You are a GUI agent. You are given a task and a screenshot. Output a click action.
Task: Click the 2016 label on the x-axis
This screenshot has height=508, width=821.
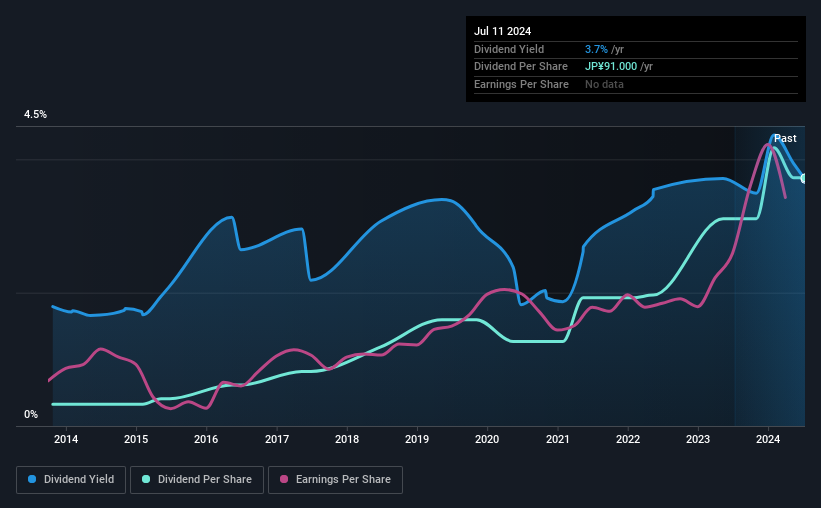coord(206,439)
